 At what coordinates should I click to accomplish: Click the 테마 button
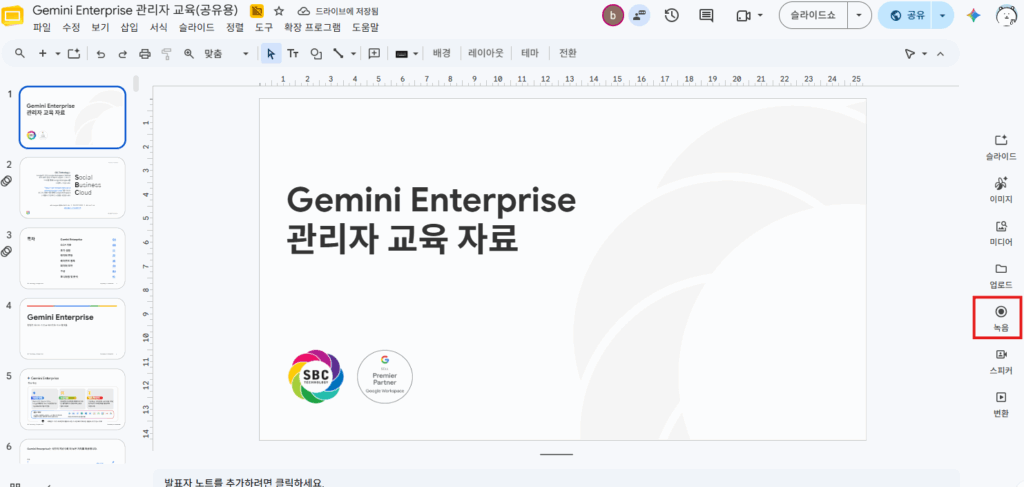530,54
